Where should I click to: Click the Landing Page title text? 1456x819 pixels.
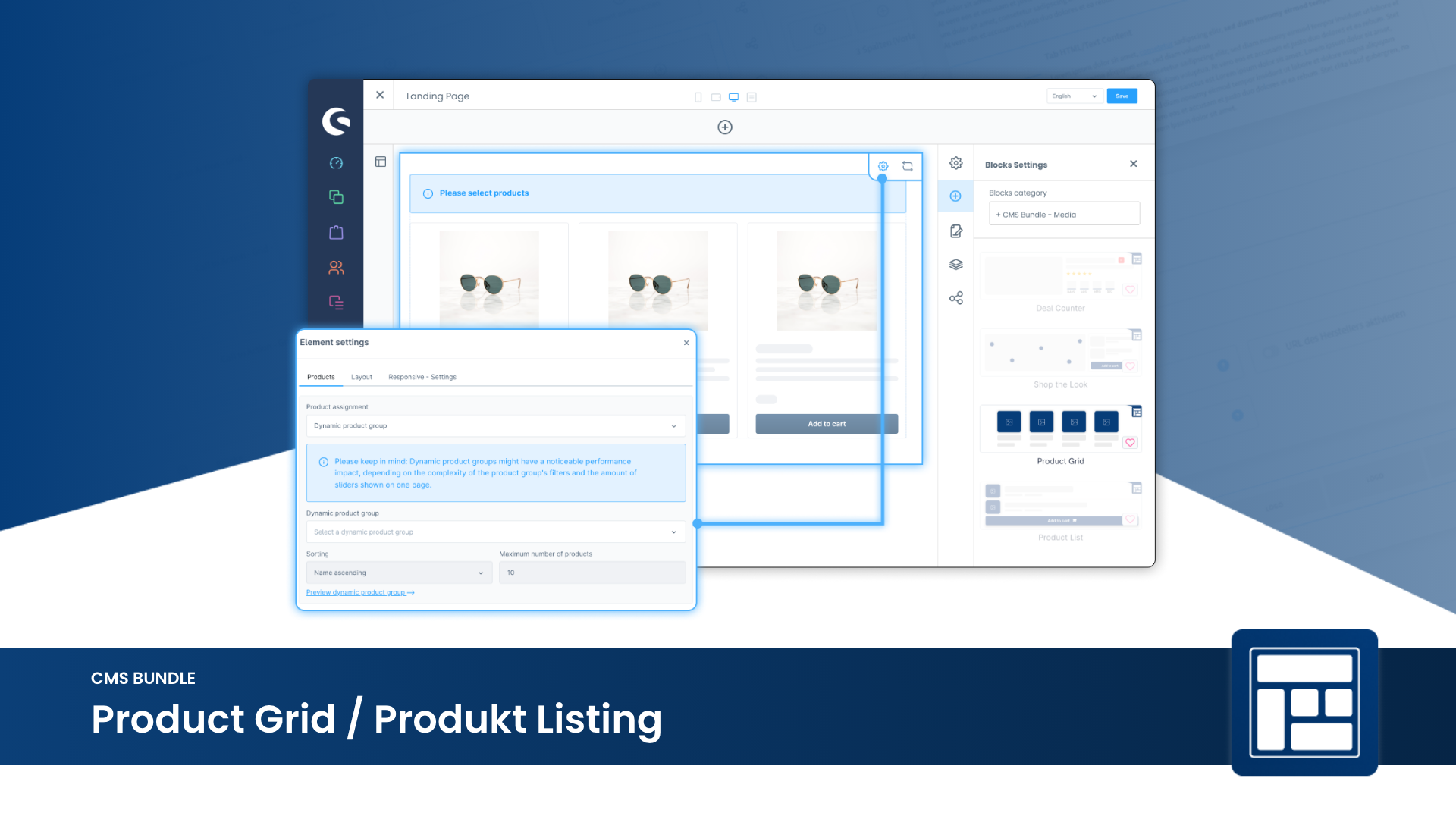click(x=438, y=96)
